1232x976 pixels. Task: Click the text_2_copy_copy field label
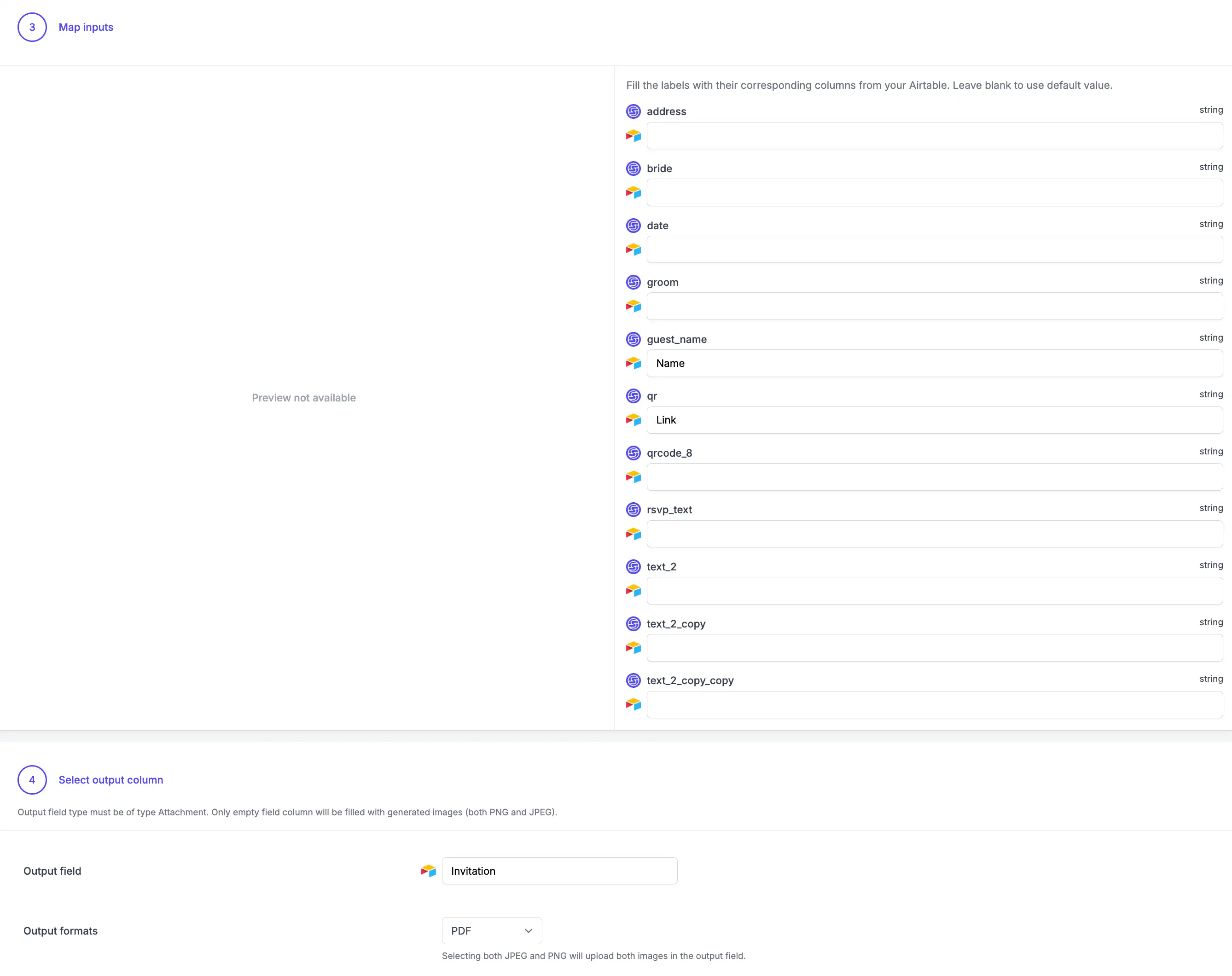pos(690,680)
